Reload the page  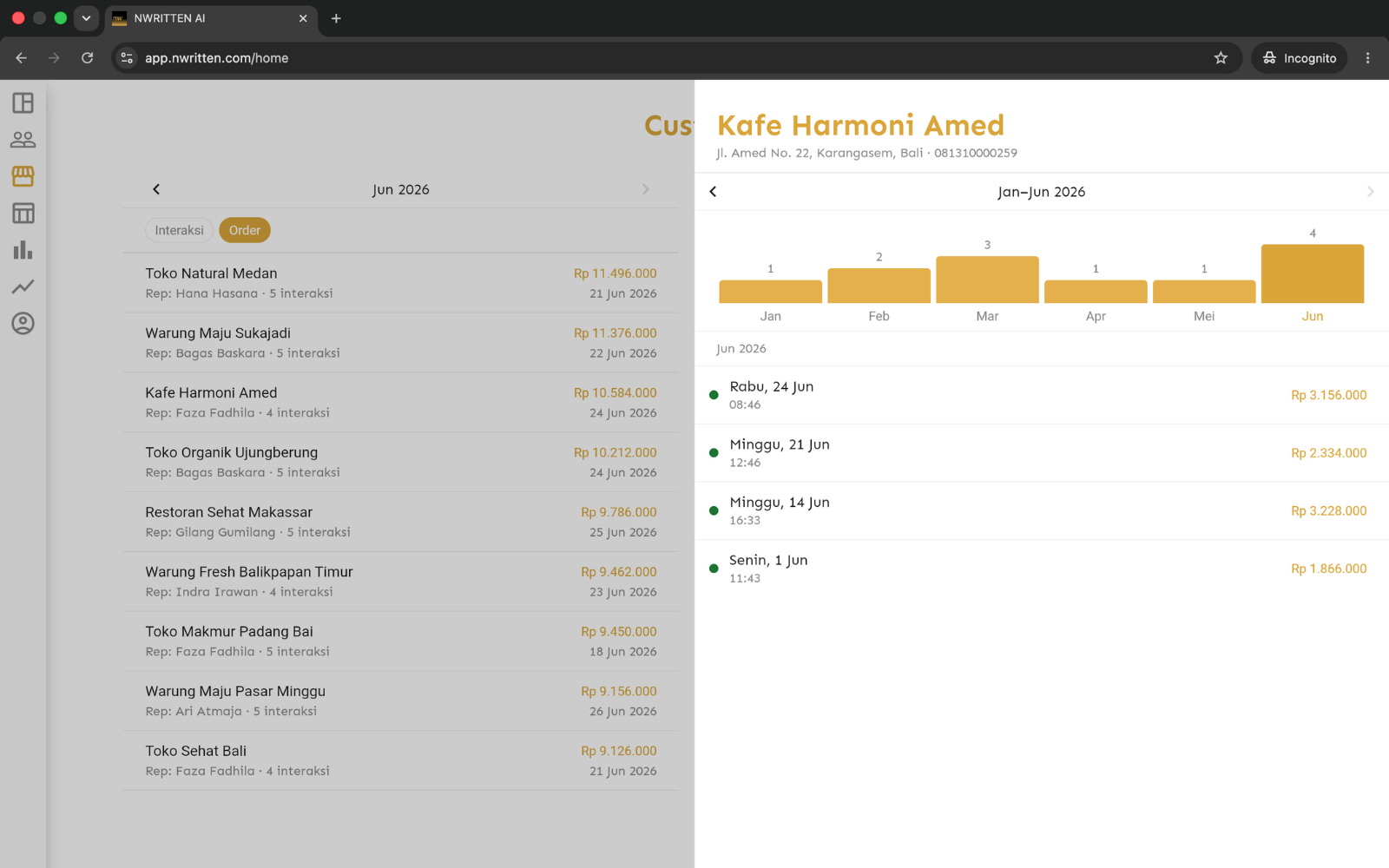pyautogui.click(x=88, y=58)
